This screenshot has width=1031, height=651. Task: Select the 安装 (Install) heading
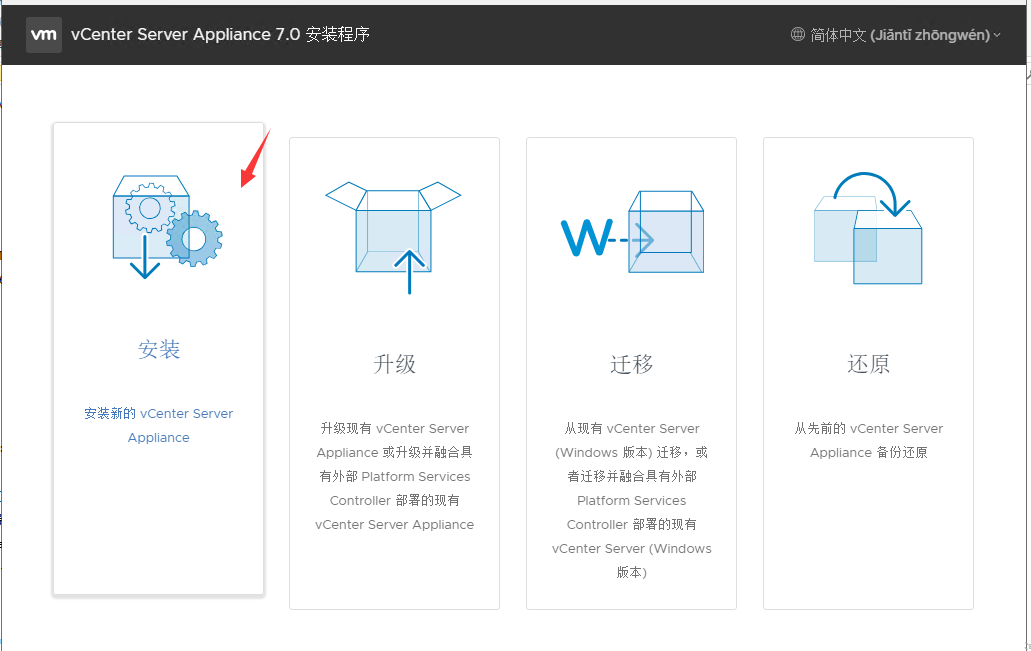[159, 349]
